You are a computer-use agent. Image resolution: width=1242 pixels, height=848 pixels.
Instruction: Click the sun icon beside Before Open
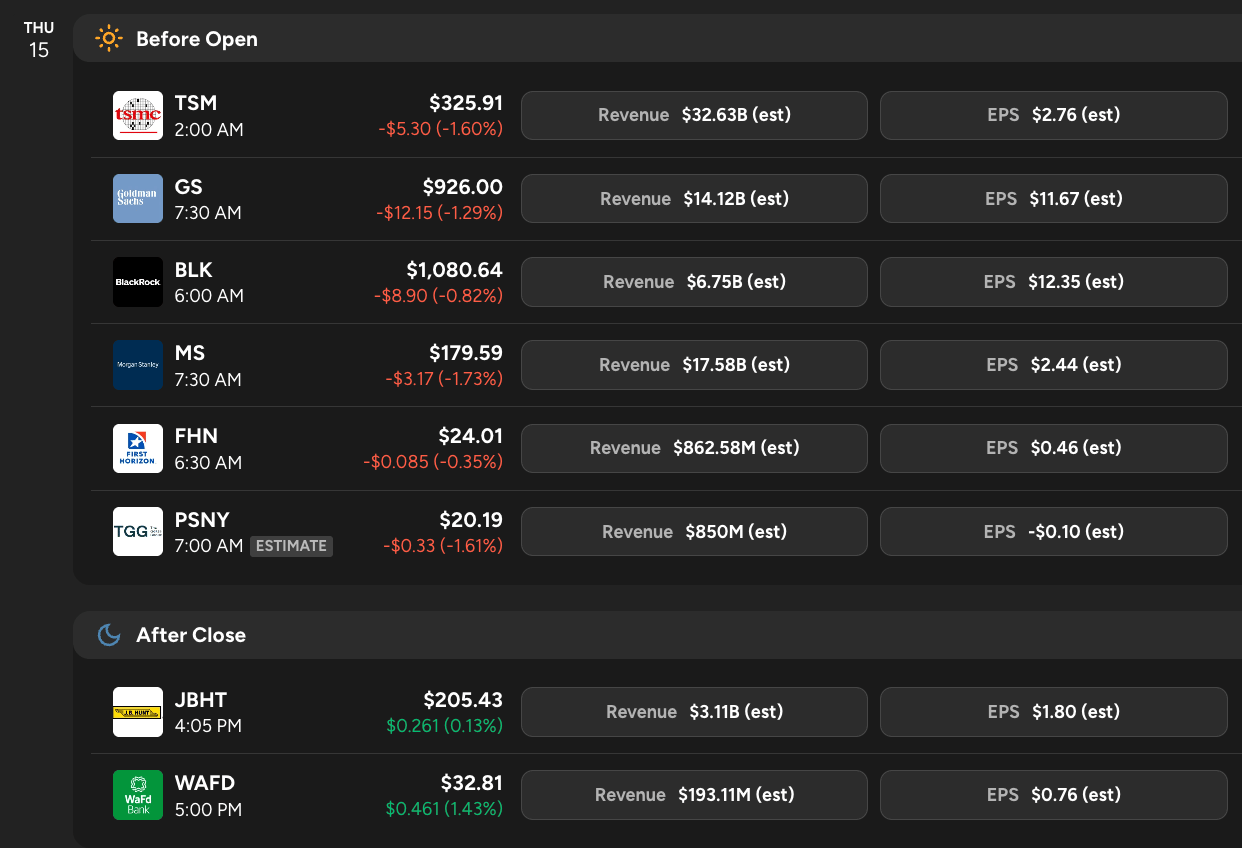point(108,39)
